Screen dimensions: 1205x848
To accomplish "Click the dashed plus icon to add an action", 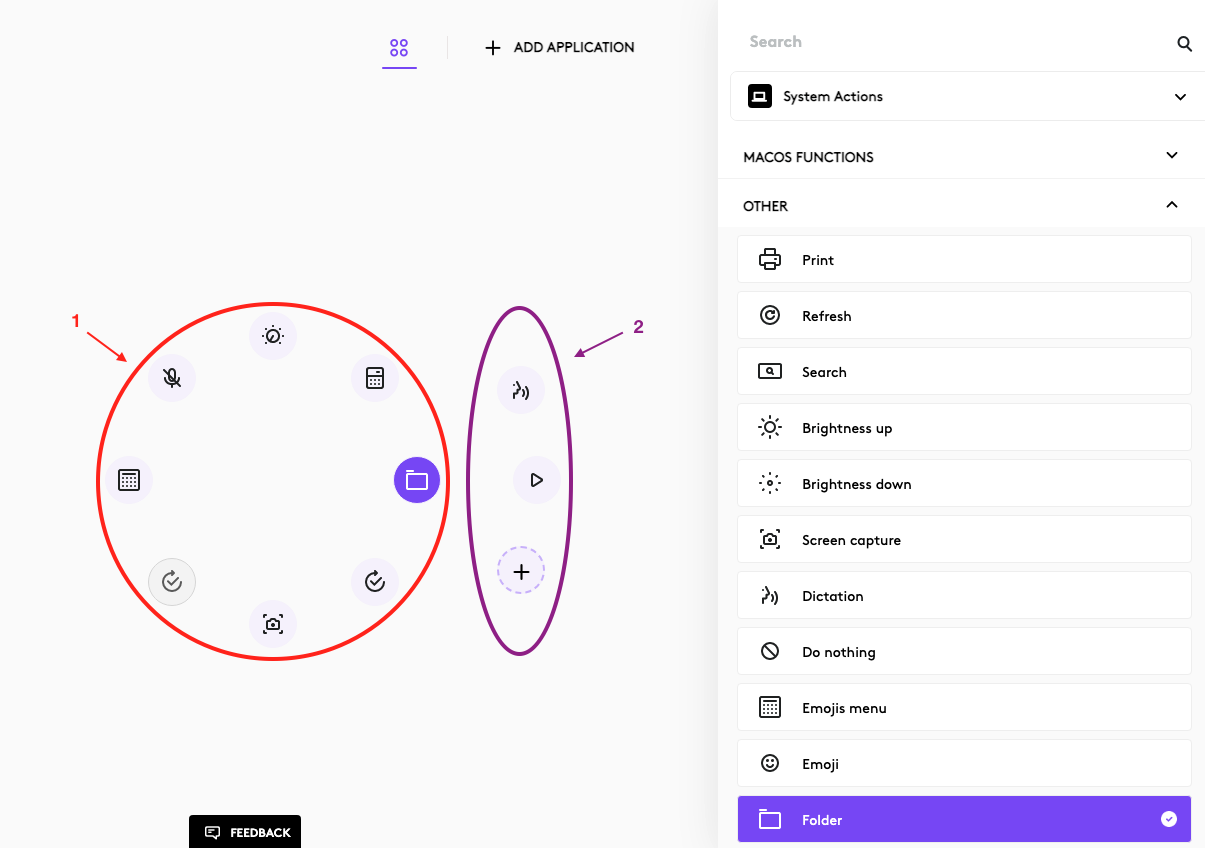I will [x=521, y=571].
